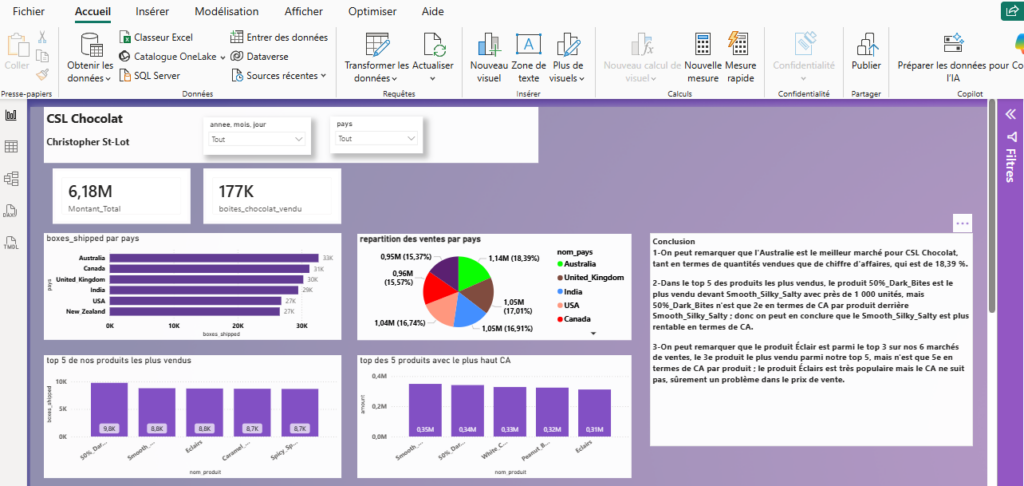
Task: Click the Publier icon
Action: [866, 45]
